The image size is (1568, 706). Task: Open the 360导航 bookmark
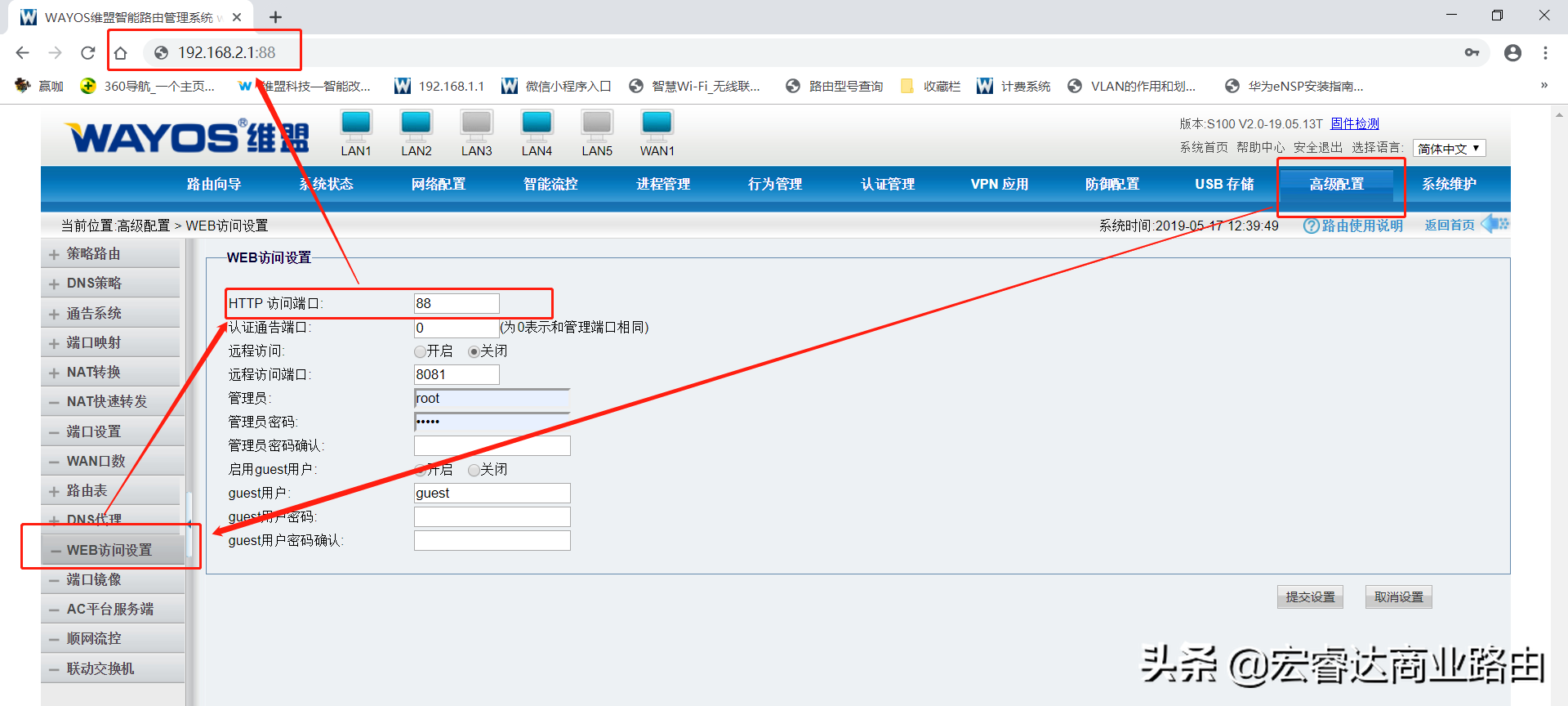click(x=148, y=86)
